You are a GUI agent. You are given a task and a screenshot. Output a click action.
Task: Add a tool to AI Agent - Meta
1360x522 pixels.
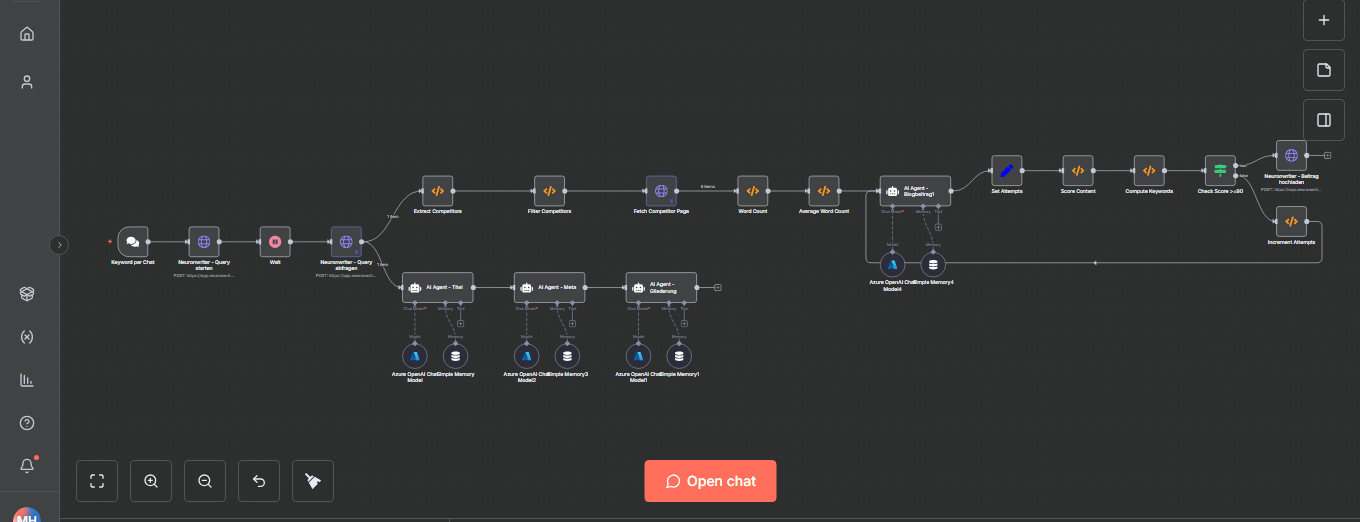coord(572,323)
